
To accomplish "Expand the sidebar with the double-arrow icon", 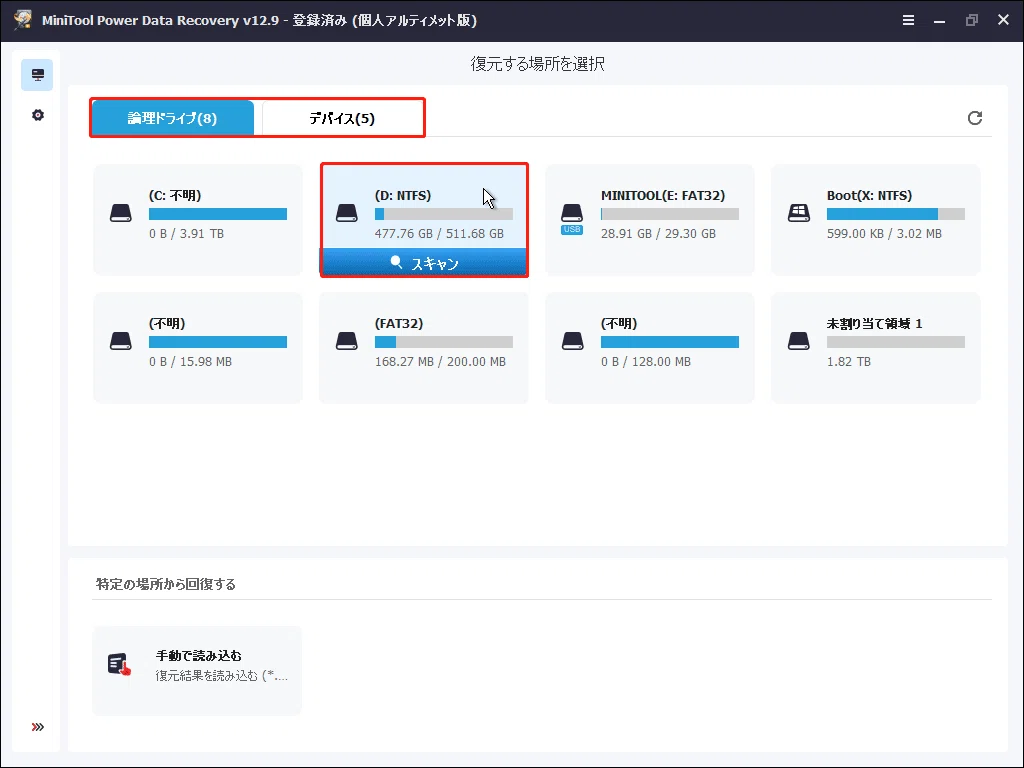I will [38, 727].
